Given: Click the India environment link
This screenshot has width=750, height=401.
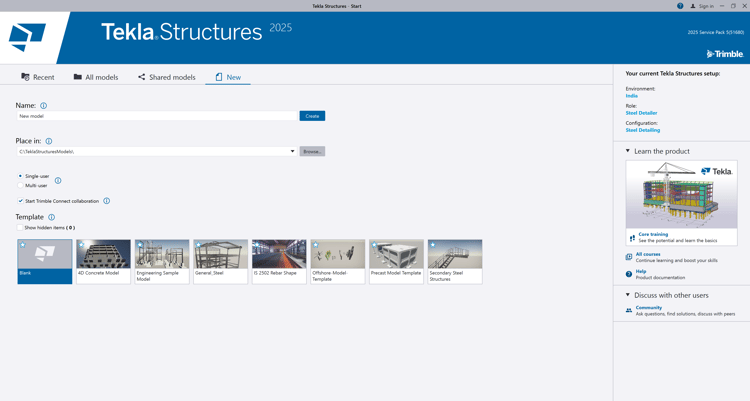Looking at the screenshot, I should 631,96.
